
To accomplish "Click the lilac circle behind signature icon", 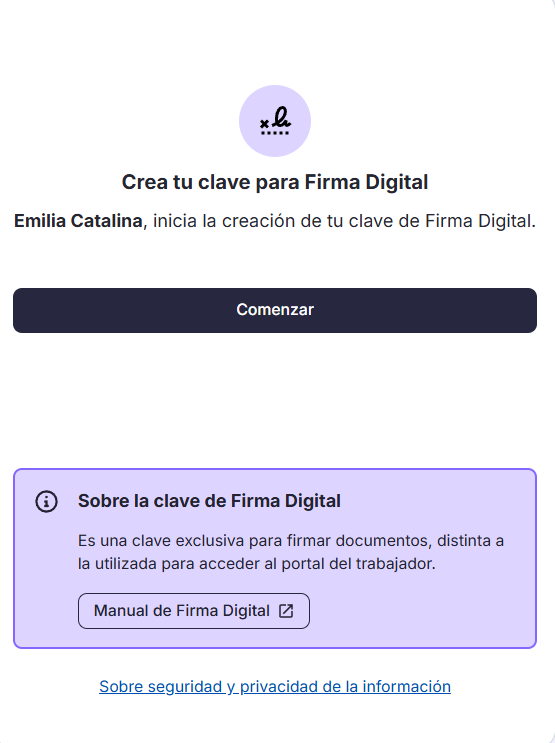I will (275, 121).
